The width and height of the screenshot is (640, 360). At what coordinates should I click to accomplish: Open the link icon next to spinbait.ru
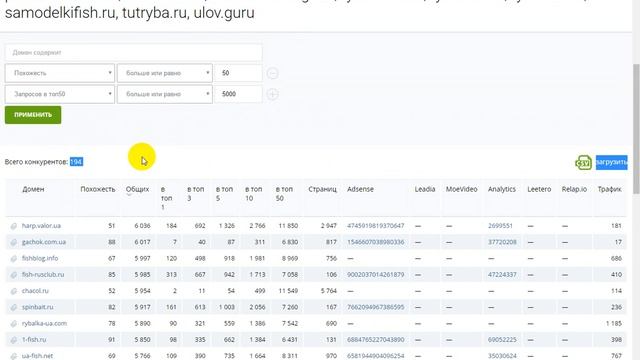(x=13, y=307)
